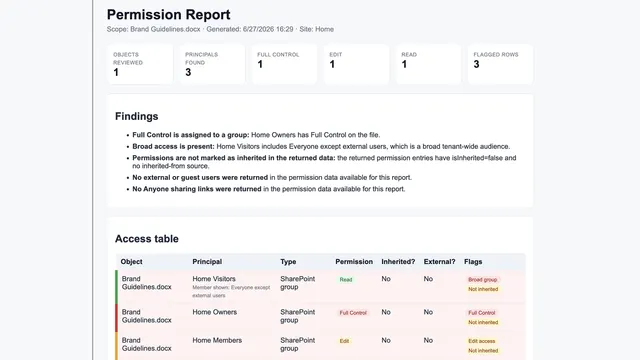640x360 pixels.
Task: Select the Broad group flag tag
Action: click(x=482, y=280)
